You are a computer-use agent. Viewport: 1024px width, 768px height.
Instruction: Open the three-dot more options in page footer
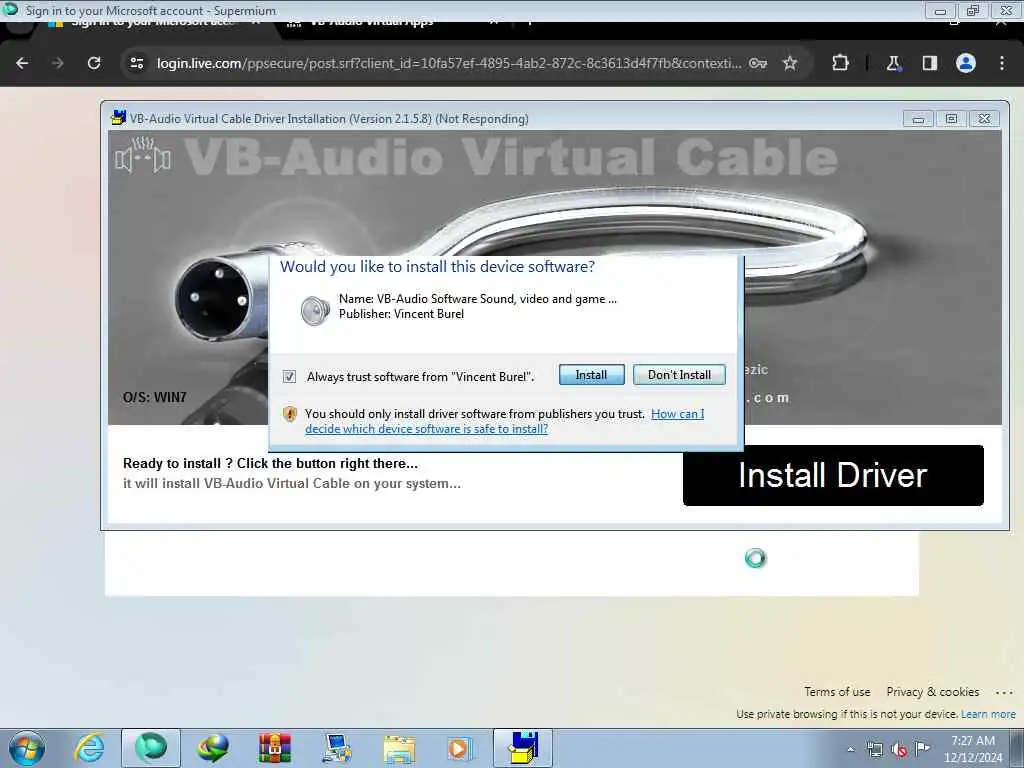tap(1004, 692)
